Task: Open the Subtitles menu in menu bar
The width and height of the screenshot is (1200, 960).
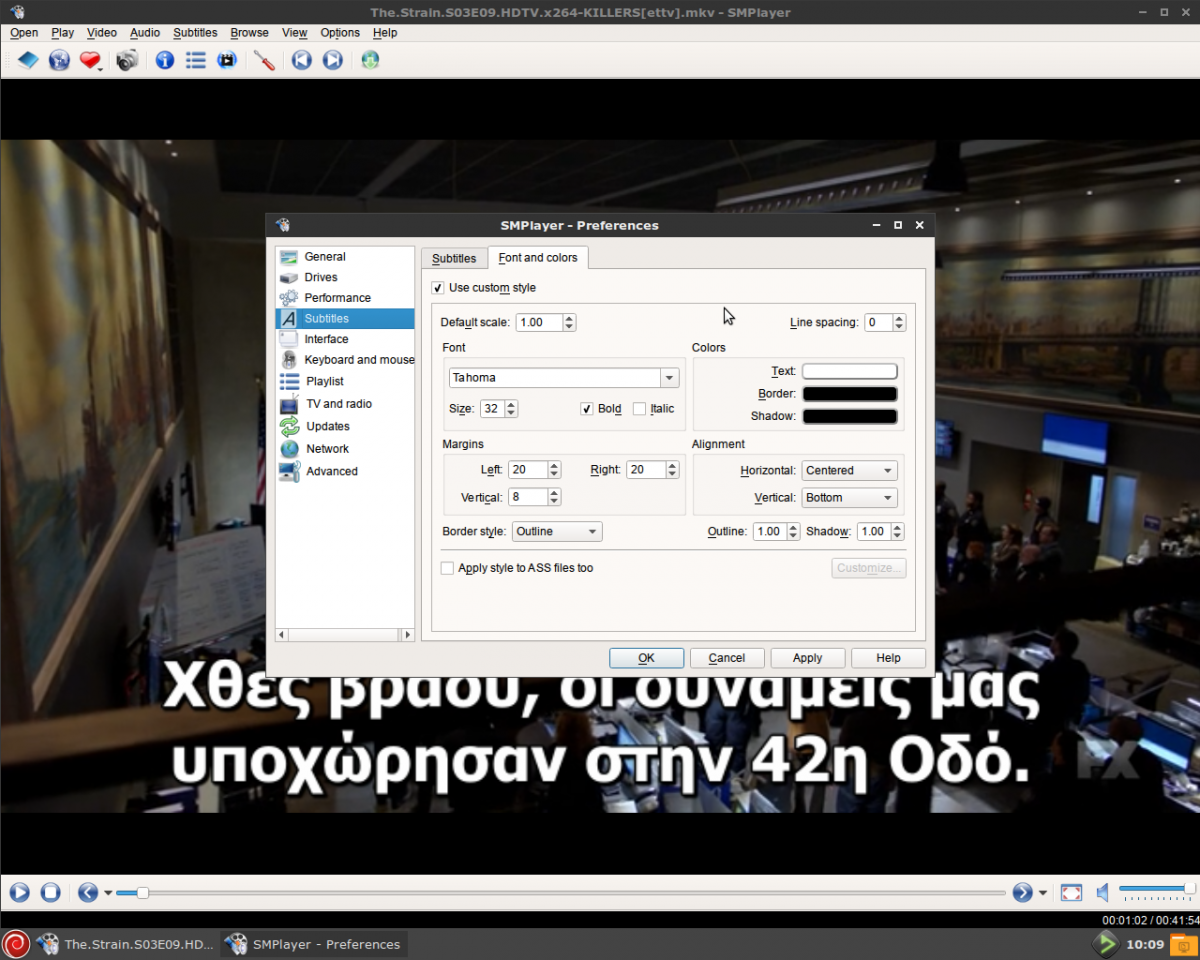Action: [x=195, y=33]
